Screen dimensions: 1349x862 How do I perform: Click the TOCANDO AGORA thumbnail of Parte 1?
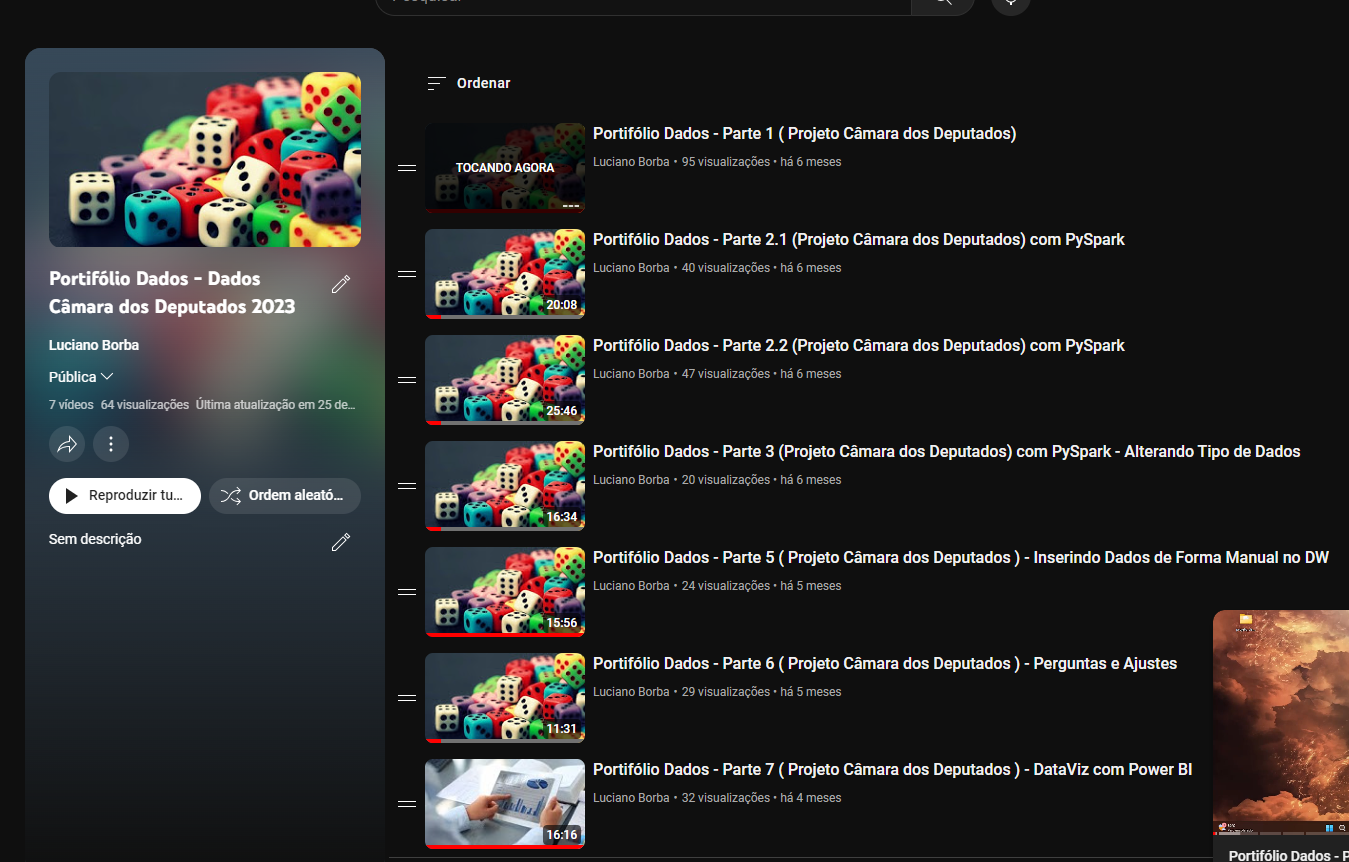[505, 168]
